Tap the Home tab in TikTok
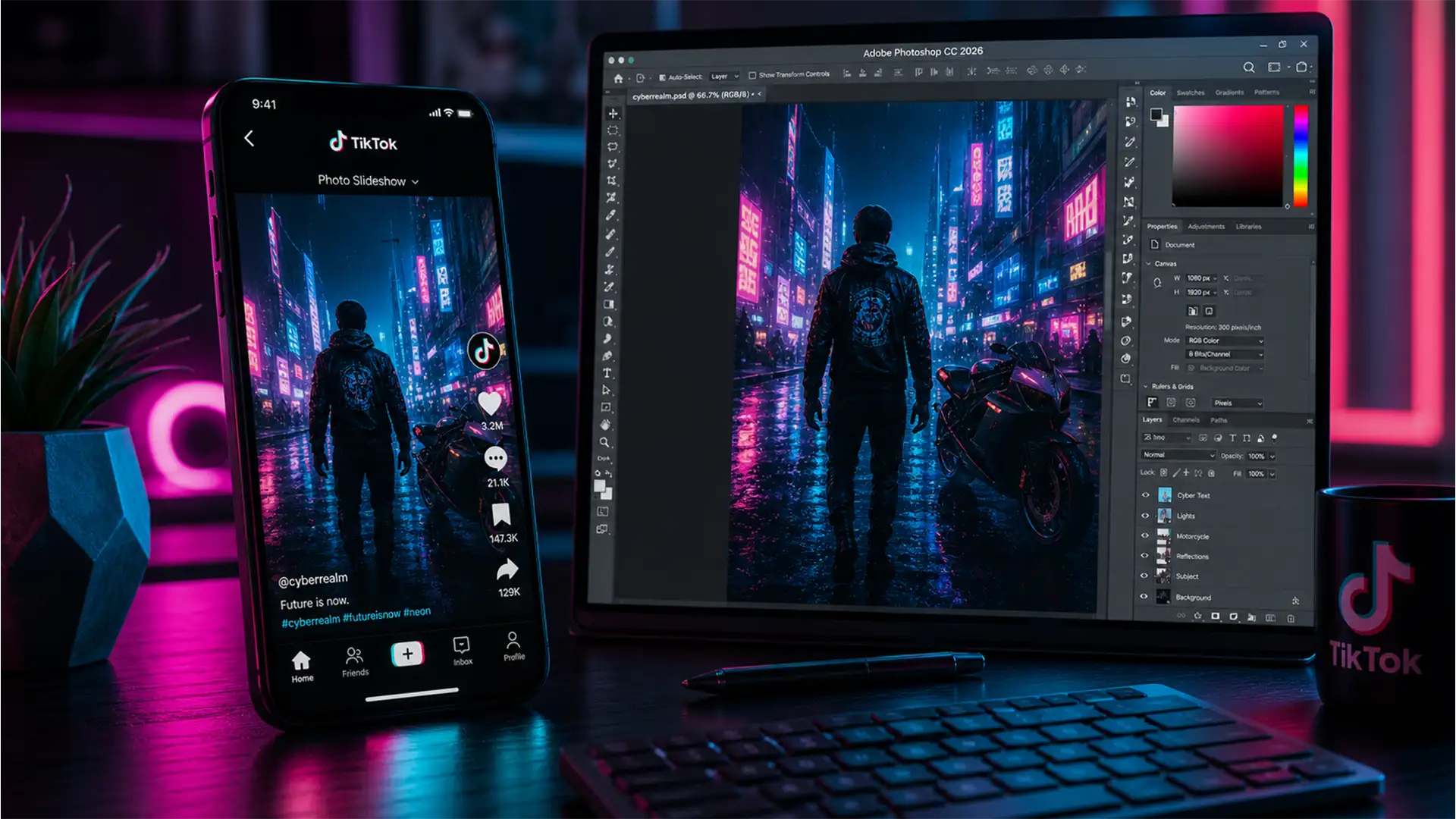The image size is (1456, 819). (x=302, y=667)
